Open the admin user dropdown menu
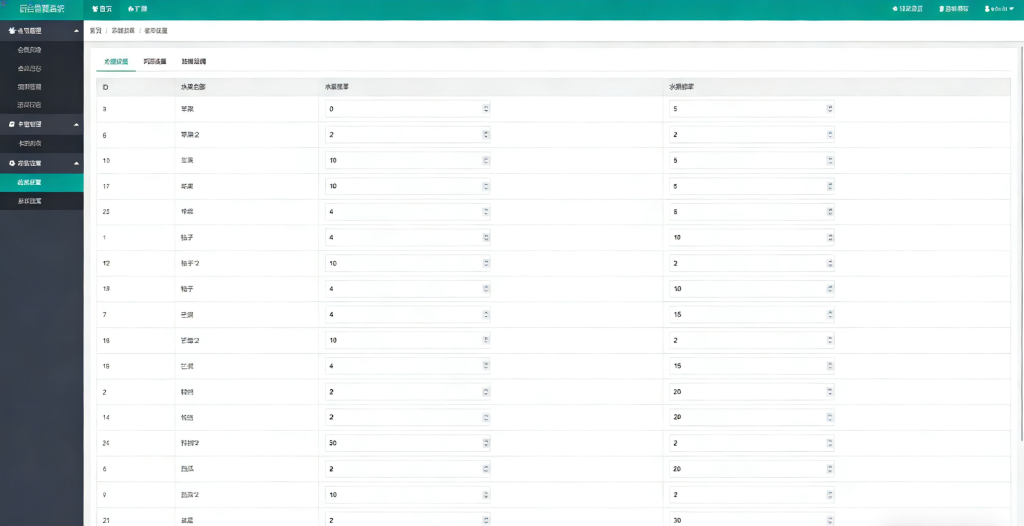This screenshot has width=1024, height=526. (x=1000, y=9)
